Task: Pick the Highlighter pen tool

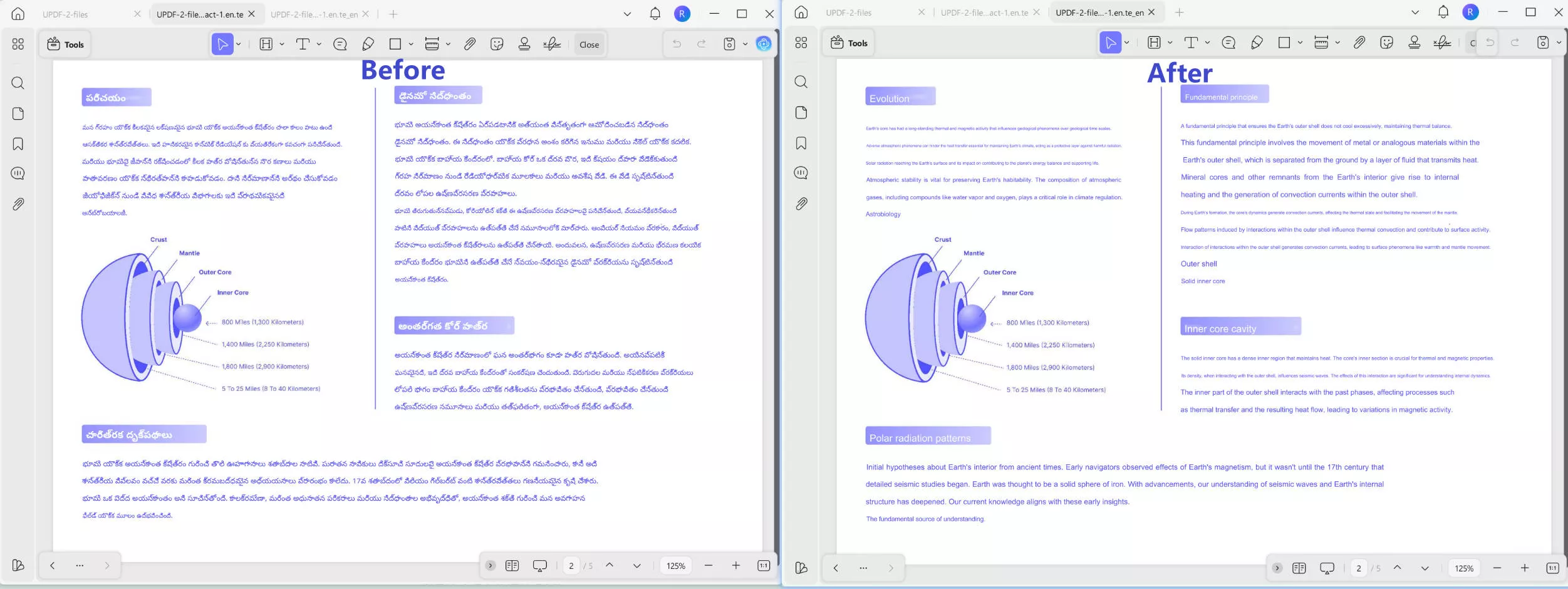Action: [x=368, y=44]
